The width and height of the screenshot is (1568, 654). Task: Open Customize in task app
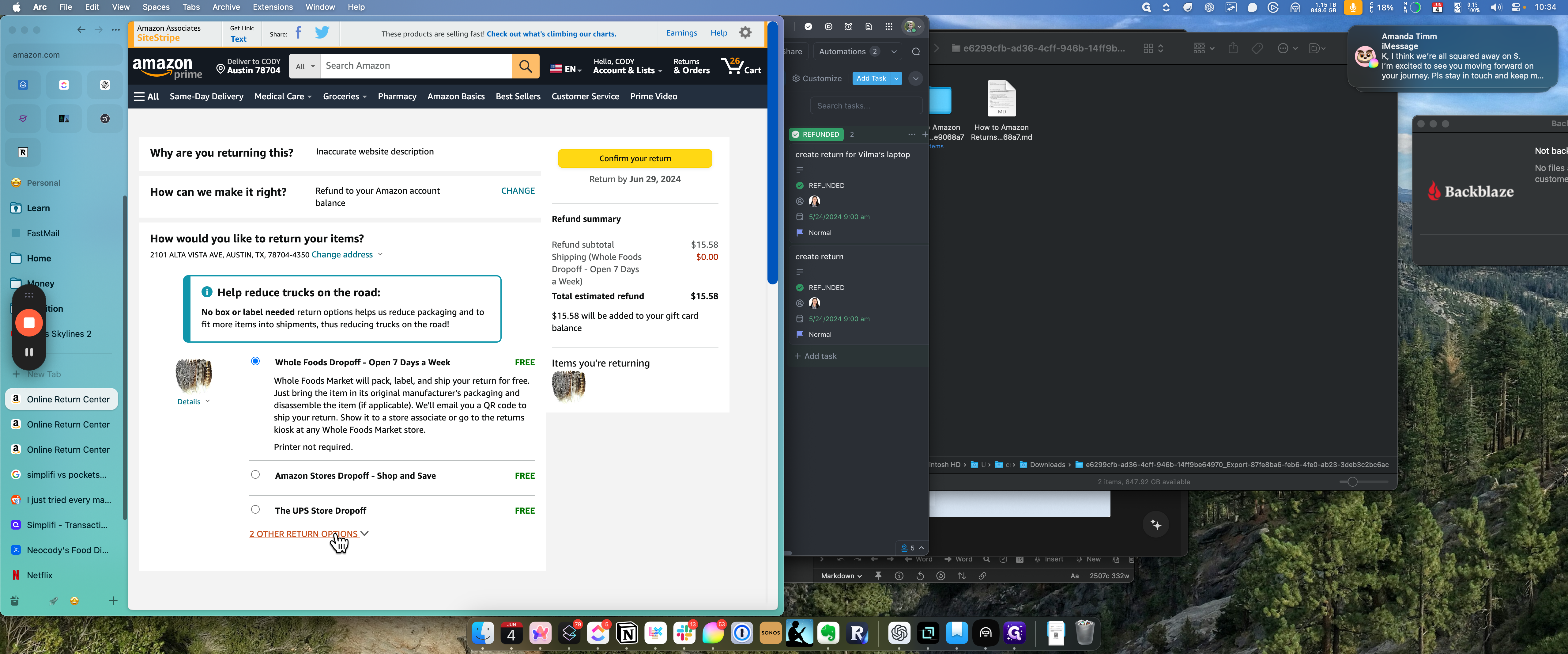[816, 78]
